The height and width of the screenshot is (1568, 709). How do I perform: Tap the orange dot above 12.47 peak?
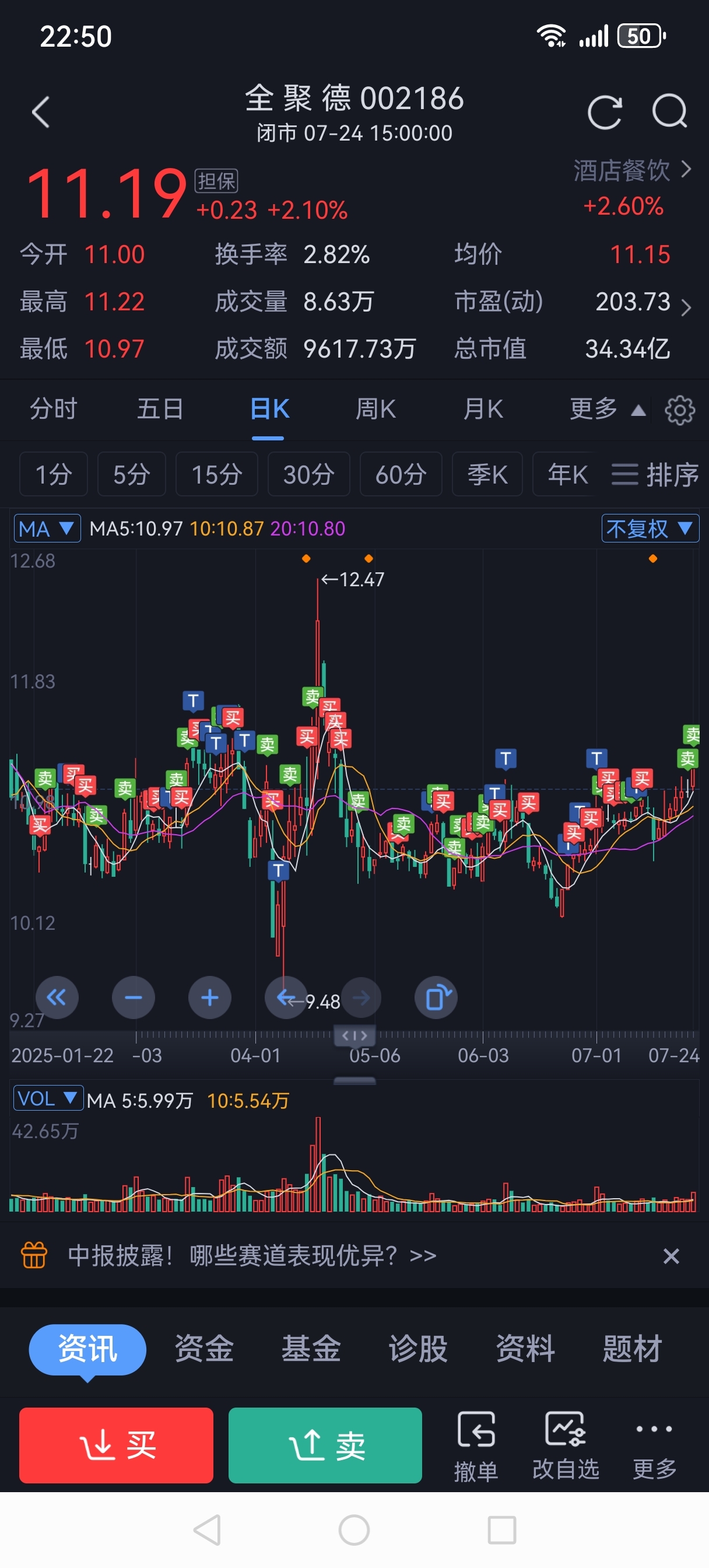306,558
